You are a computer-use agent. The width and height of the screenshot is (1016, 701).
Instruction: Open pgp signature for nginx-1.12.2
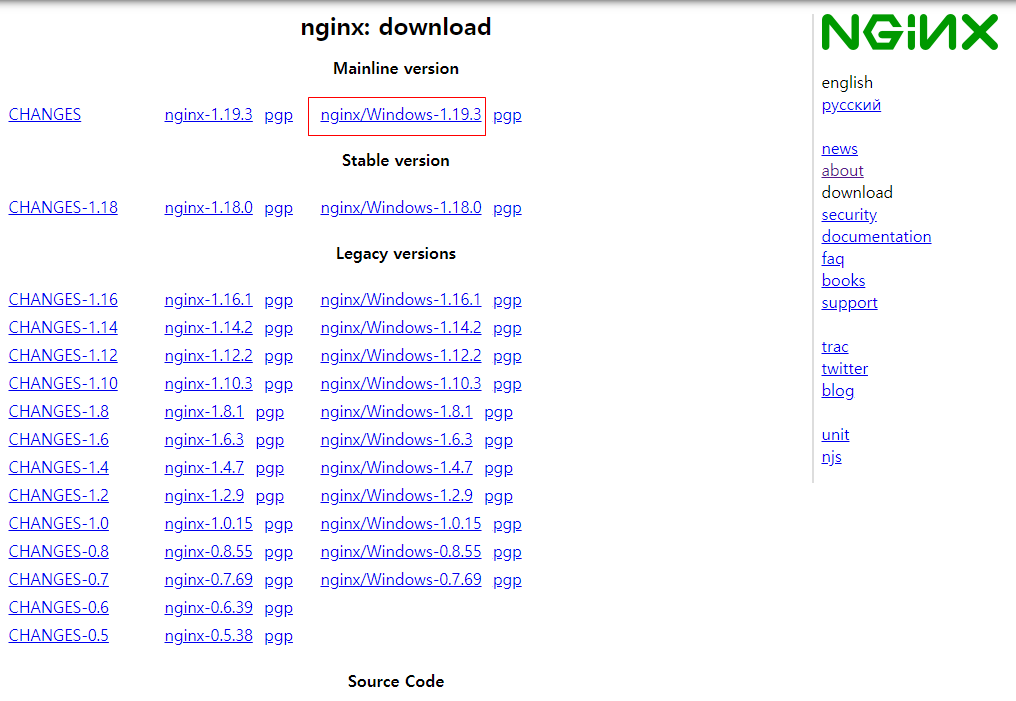click(279, 356)
